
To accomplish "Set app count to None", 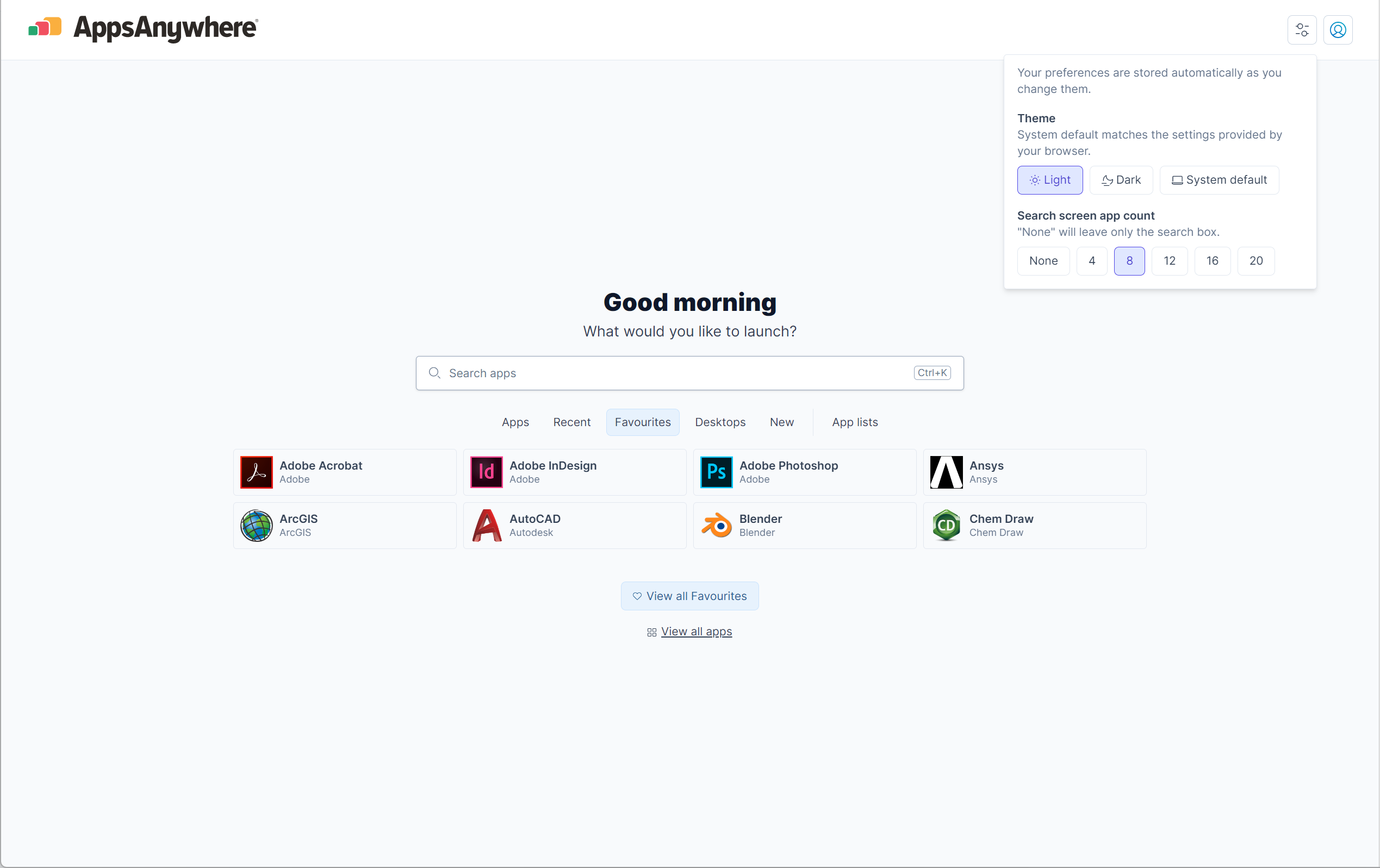I will point(1042,261).
